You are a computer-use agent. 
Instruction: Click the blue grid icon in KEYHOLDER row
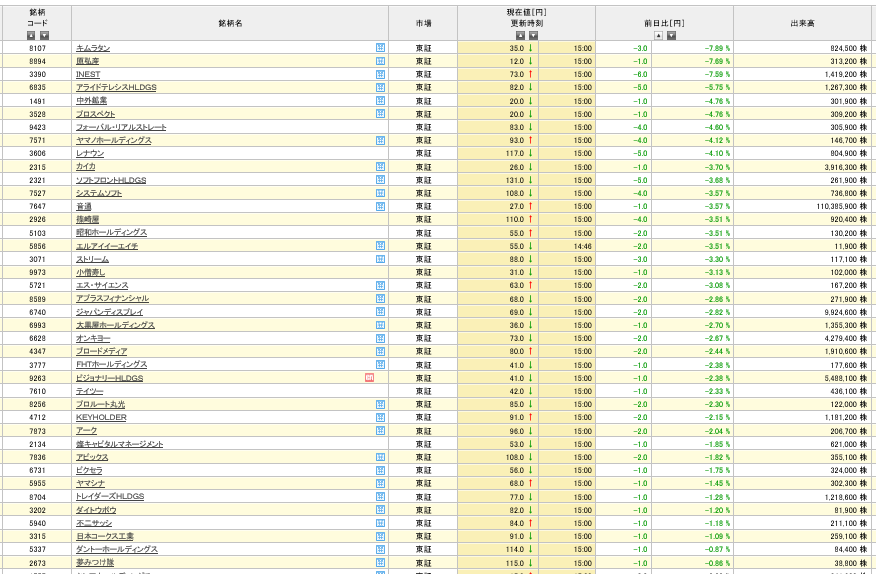point(380,418)
